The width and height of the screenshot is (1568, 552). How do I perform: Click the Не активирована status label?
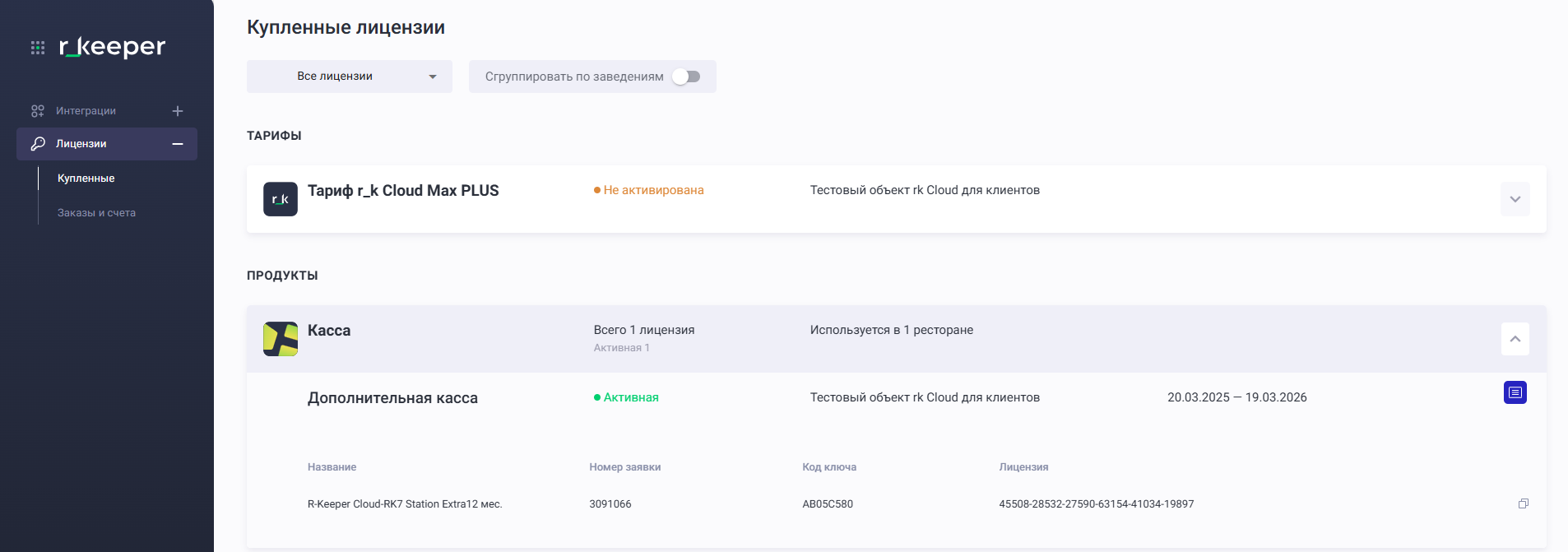pos(653,190)
